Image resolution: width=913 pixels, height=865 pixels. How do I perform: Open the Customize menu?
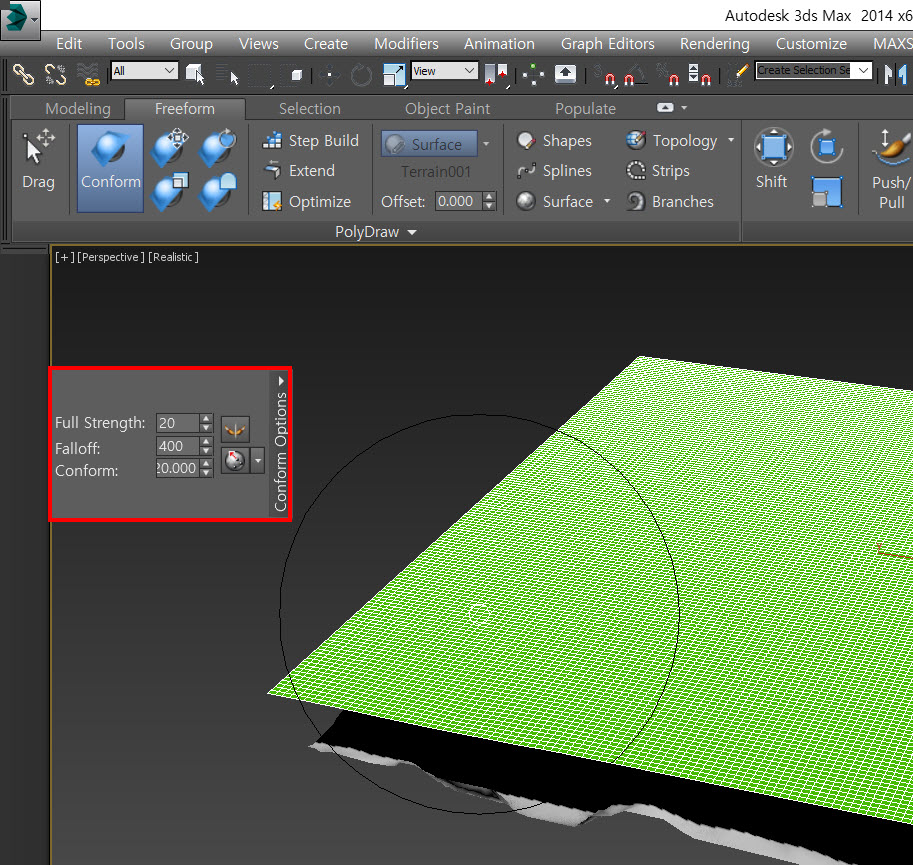811,44
